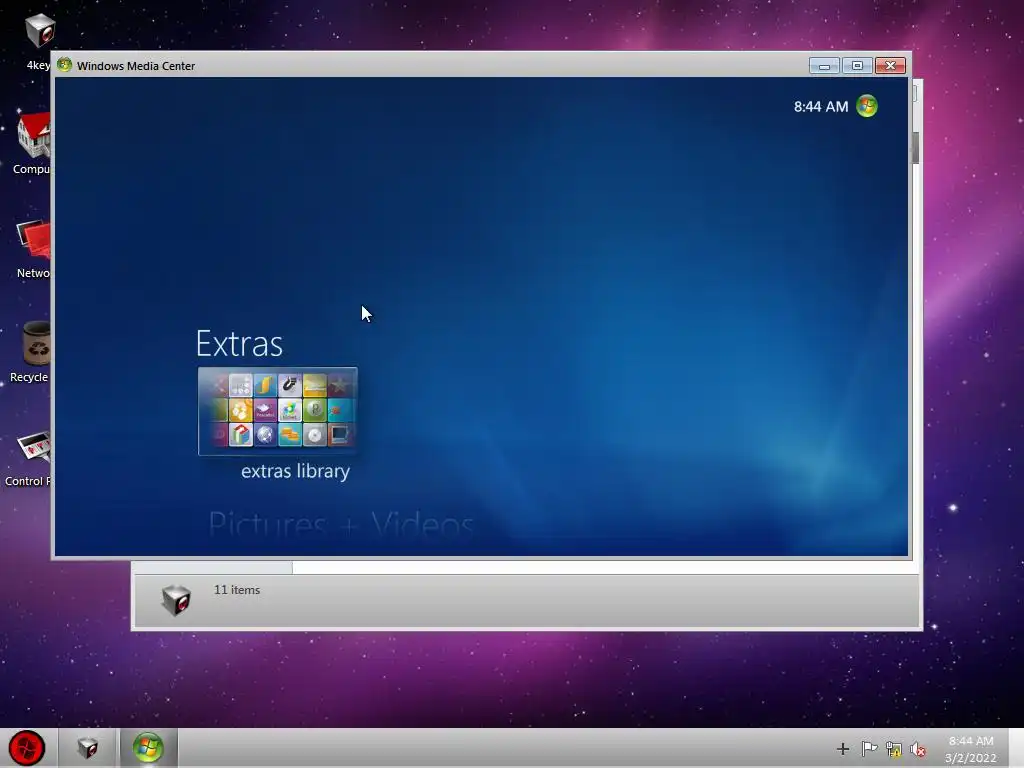Minimize the Windows Media Center window

(x=824, y=66)
